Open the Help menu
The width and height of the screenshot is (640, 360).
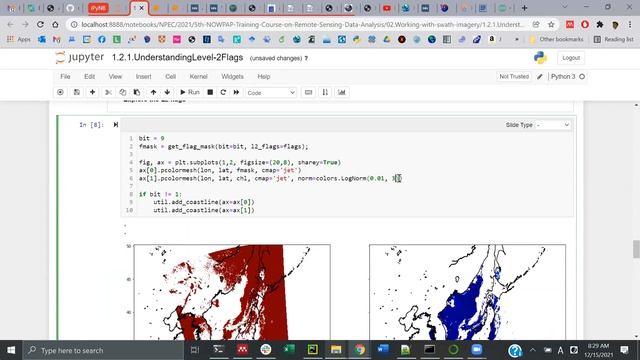264,76
